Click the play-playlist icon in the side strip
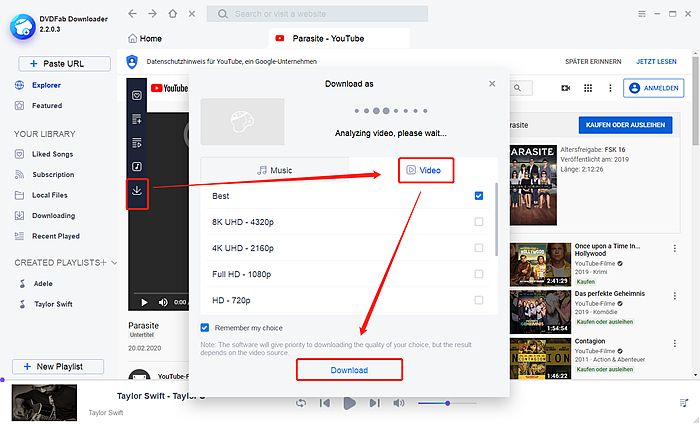The height and width of the screenshot is (424, 700). pyautogui.click(x=137, y=143)
